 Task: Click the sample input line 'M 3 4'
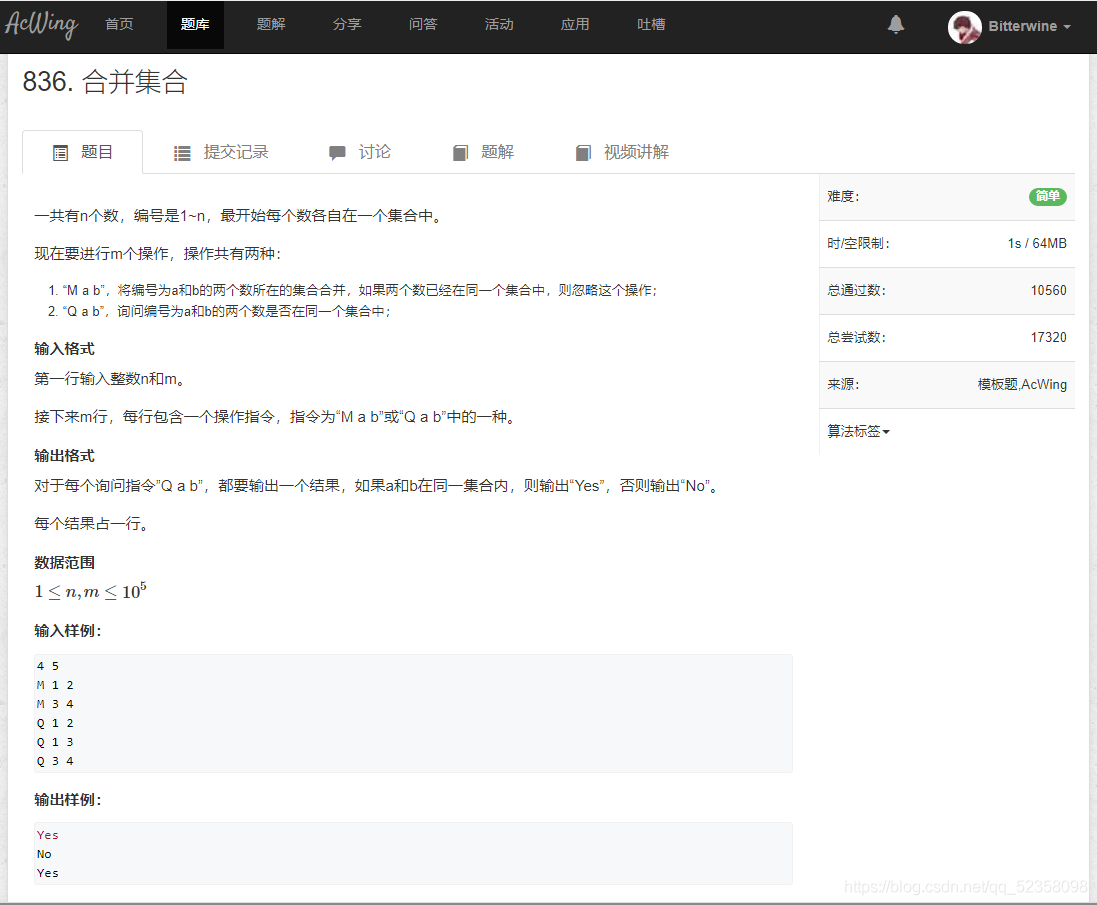tap(55, 704)
